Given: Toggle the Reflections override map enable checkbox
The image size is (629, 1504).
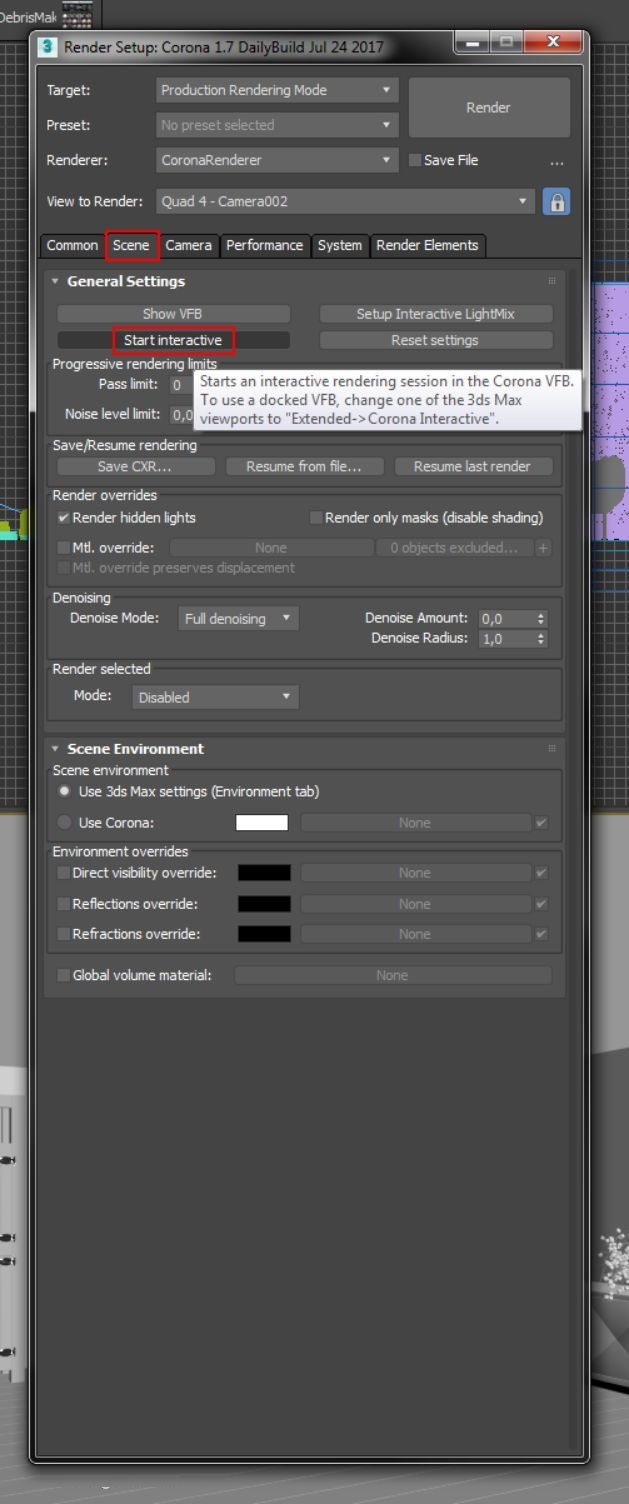Looking at the screenshot, I should pos(542,904).
